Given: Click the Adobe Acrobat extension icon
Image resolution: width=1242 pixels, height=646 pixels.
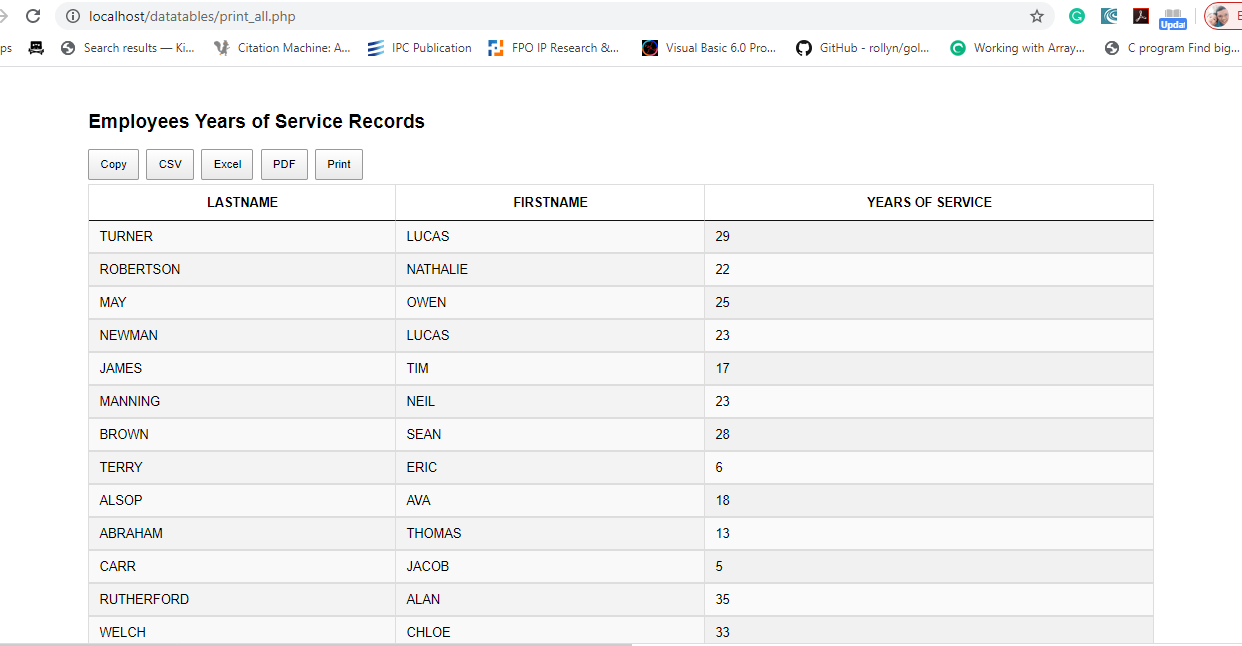Looking at the screenshot, I should point(1141,16).
